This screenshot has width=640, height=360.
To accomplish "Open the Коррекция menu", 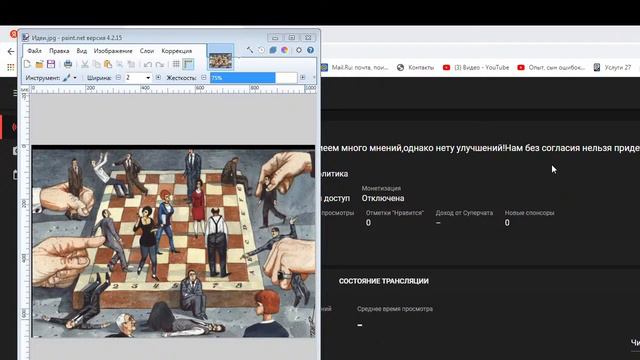I will pyautogui.click(x=177, y=51).
